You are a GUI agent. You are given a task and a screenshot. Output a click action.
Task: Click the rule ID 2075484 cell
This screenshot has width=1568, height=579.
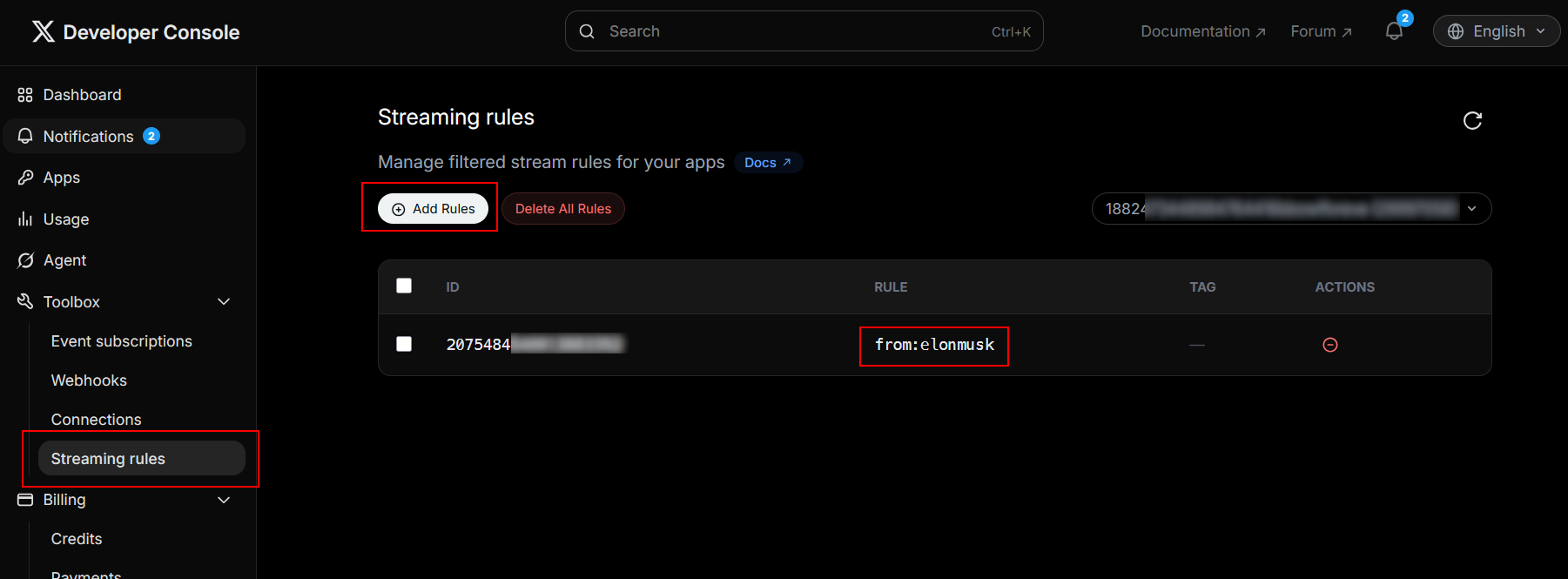pos(535,345)
